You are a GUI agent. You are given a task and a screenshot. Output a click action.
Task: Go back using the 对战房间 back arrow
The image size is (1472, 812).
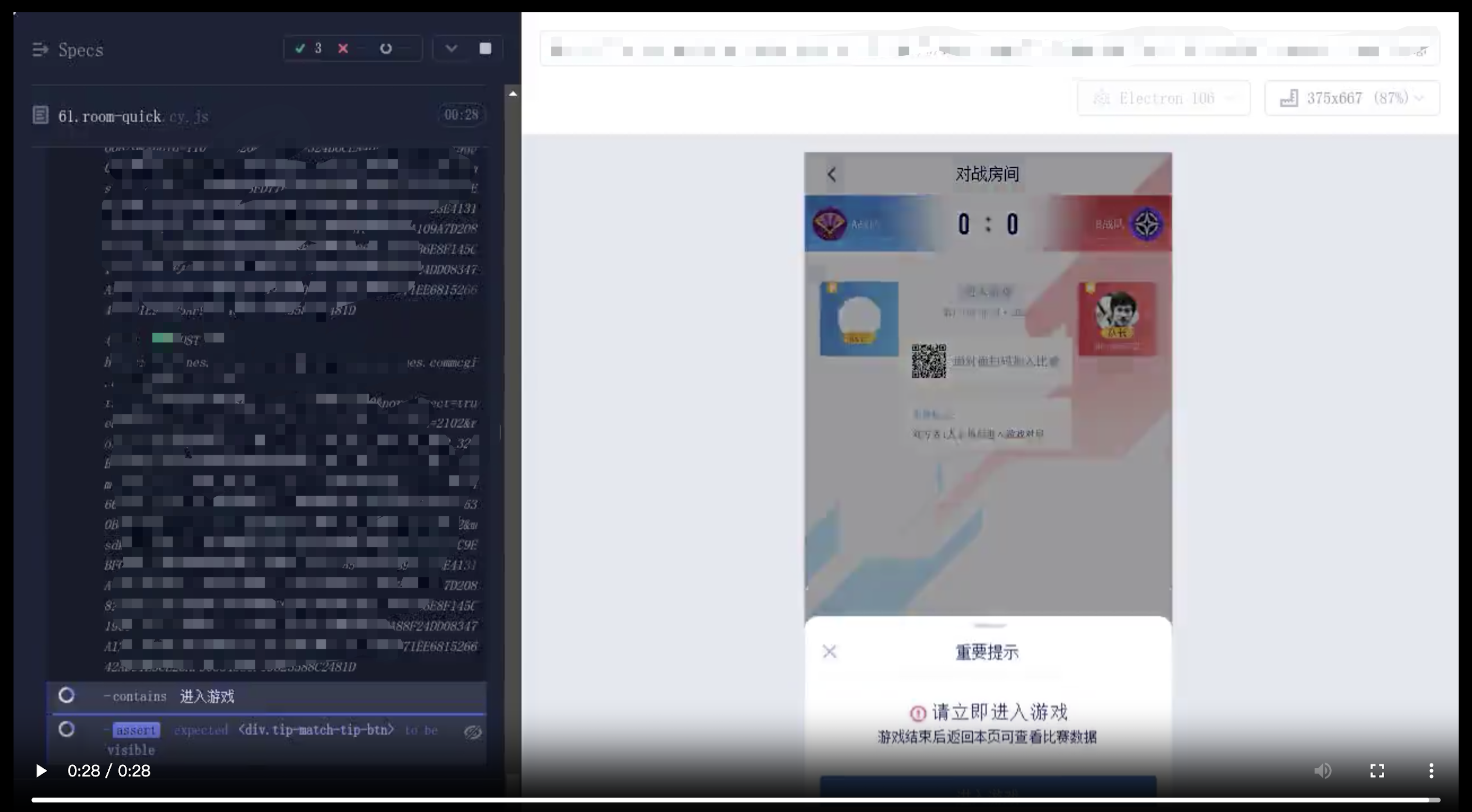click(832, 174)
